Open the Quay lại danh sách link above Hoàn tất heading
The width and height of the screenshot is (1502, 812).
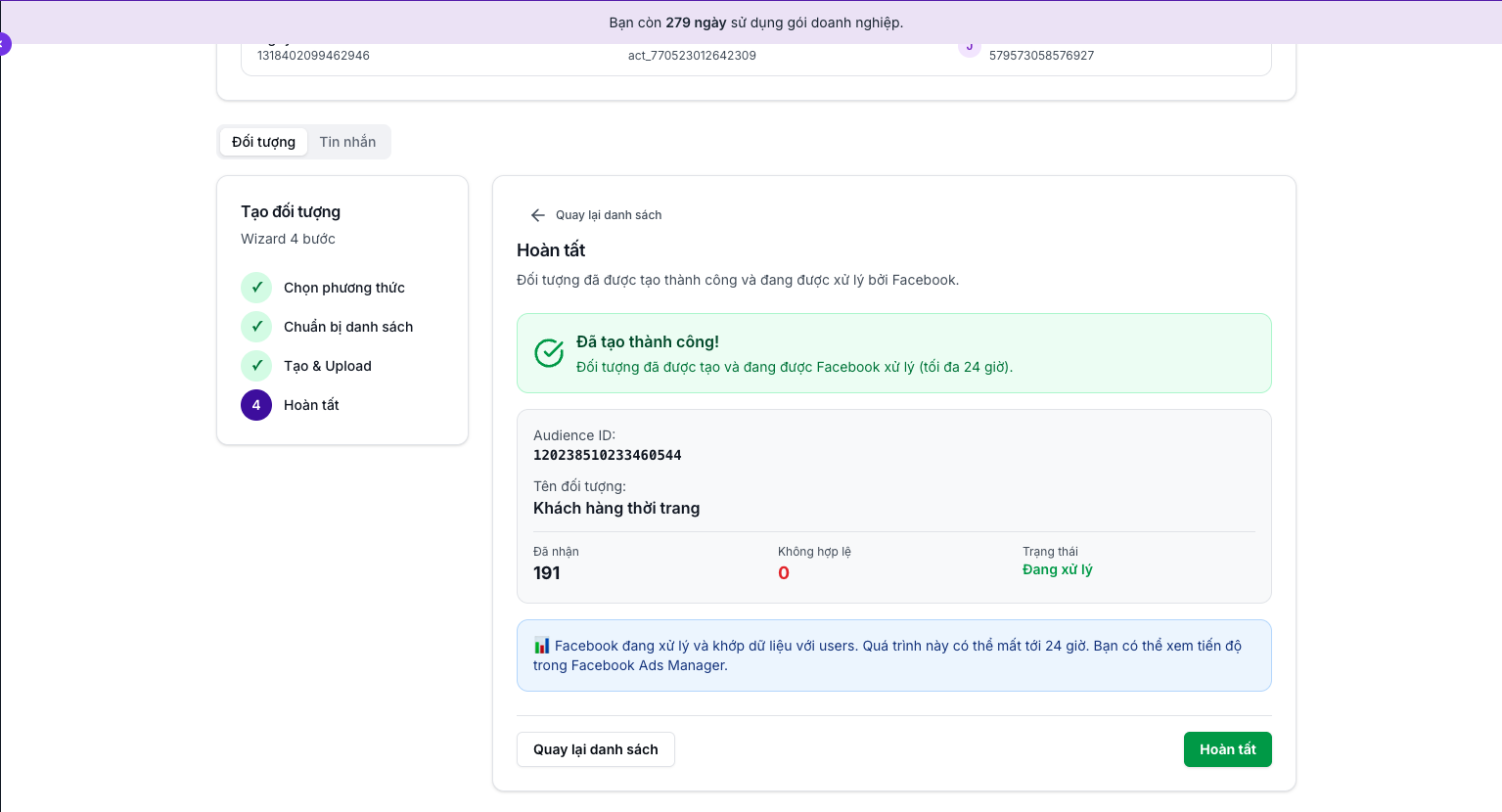(609, 215)
